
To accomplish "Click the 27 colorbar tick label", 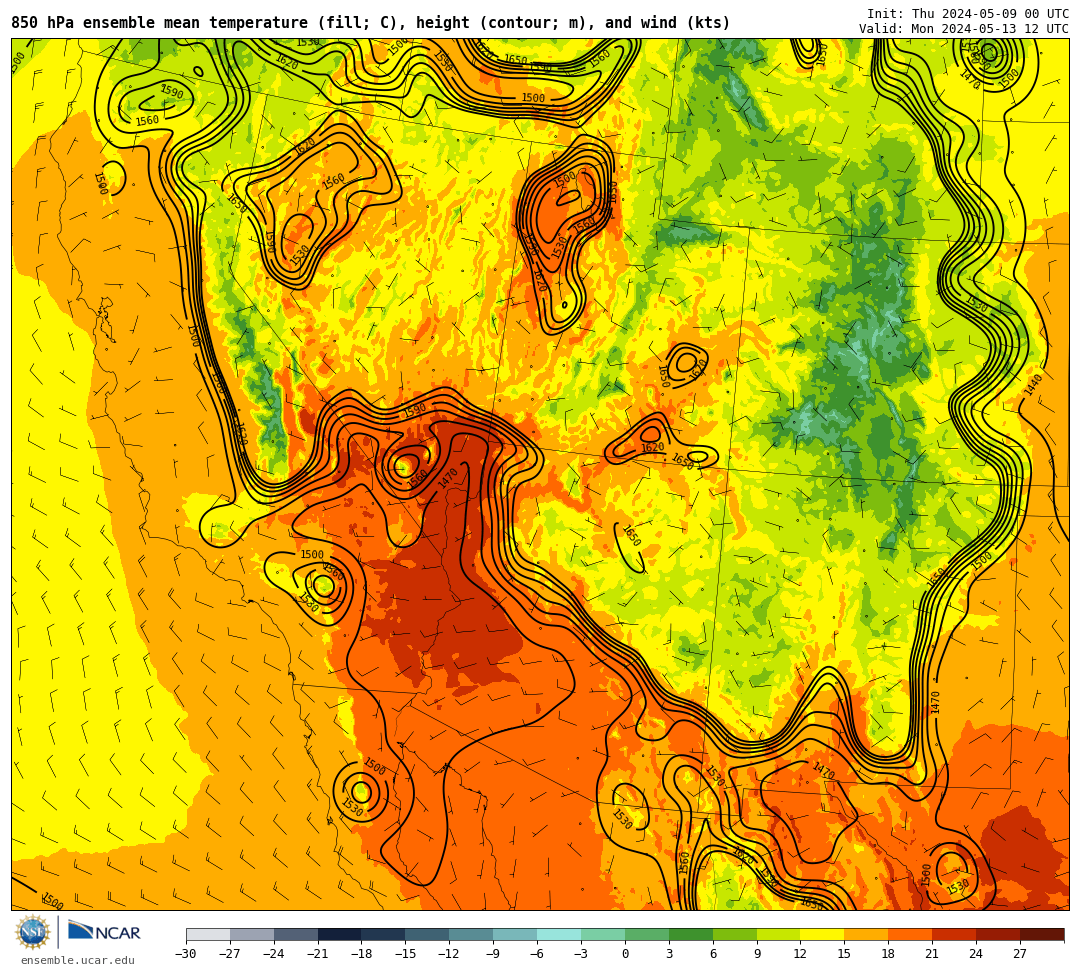I will (x=1020, y=954).
